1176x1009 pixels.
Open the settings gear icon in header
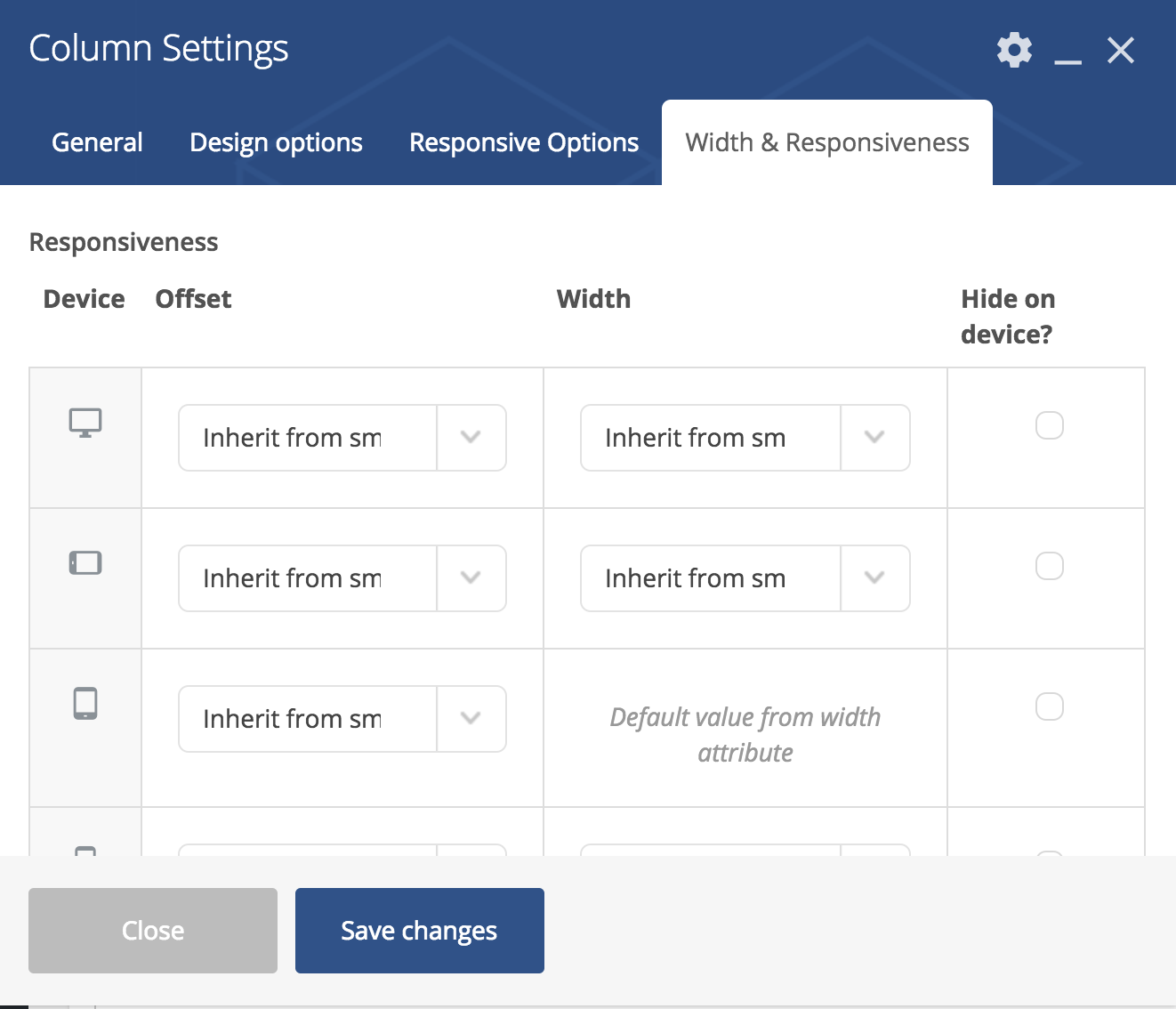[x=1014, y=51]
